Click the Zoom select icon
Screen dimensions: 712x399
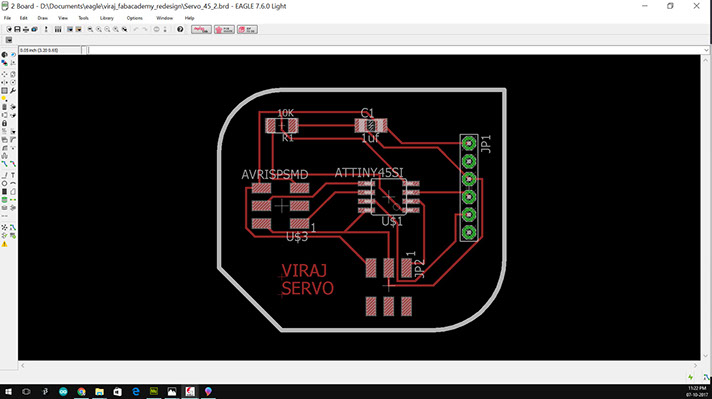click(124, 30)
